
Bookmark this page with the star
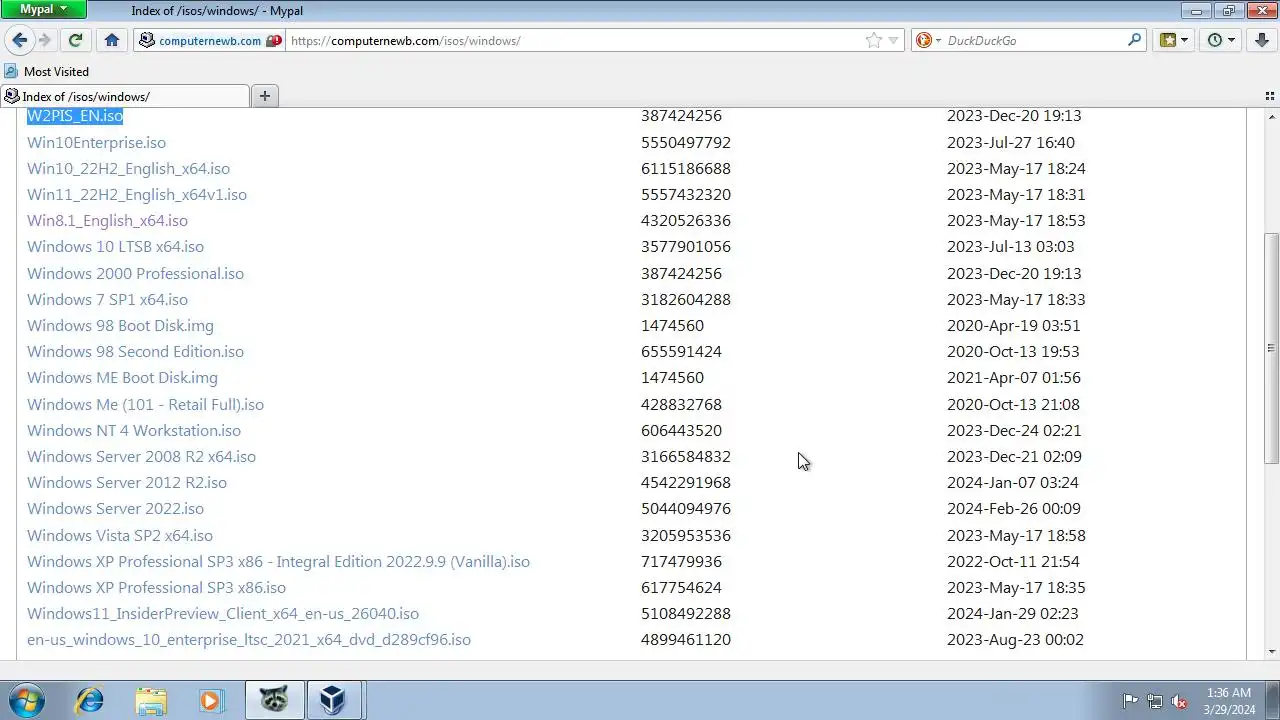coord(873,40)
